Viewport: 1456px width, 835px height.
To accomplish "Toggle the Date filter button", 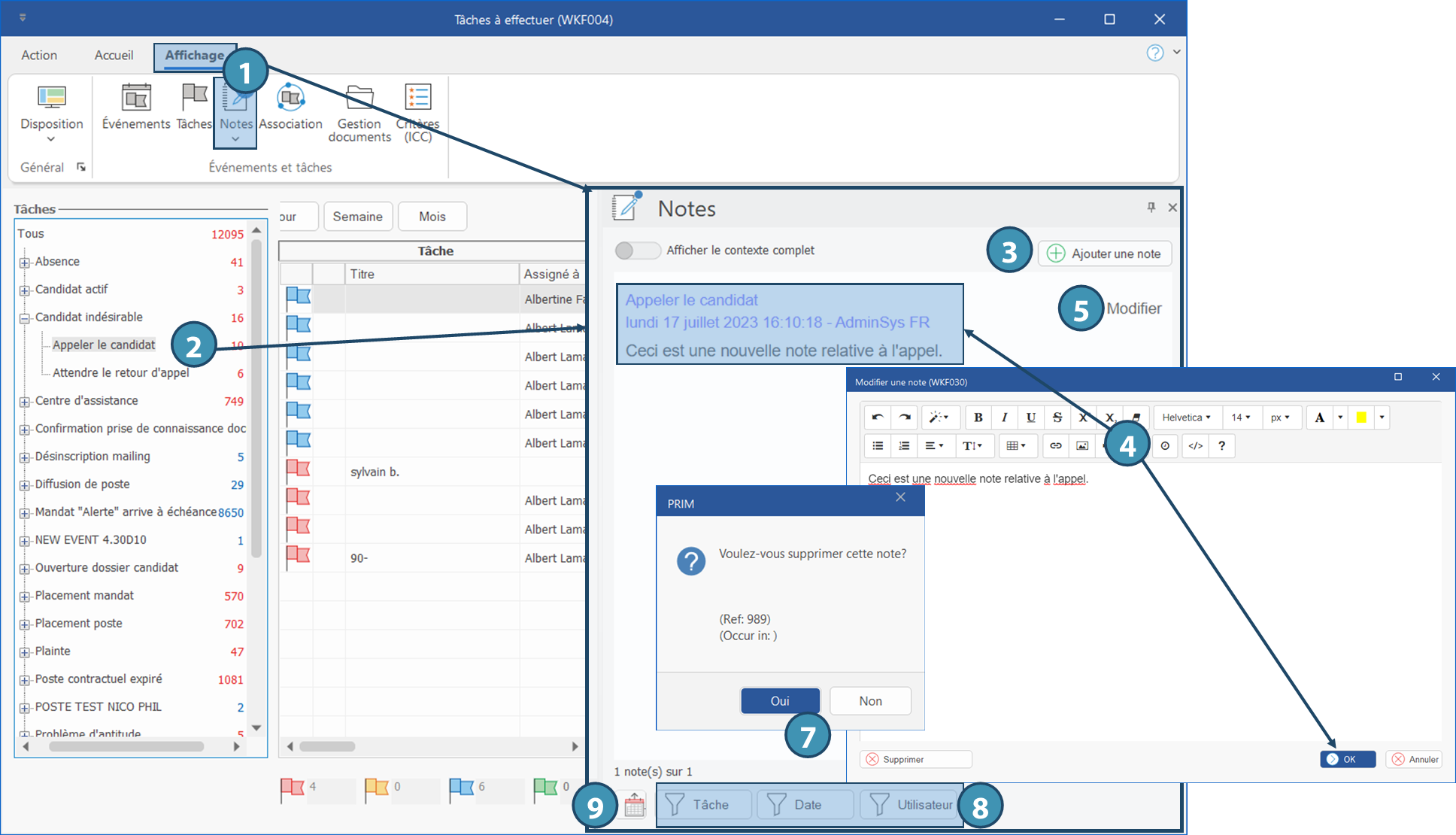I will pos(805,805).
